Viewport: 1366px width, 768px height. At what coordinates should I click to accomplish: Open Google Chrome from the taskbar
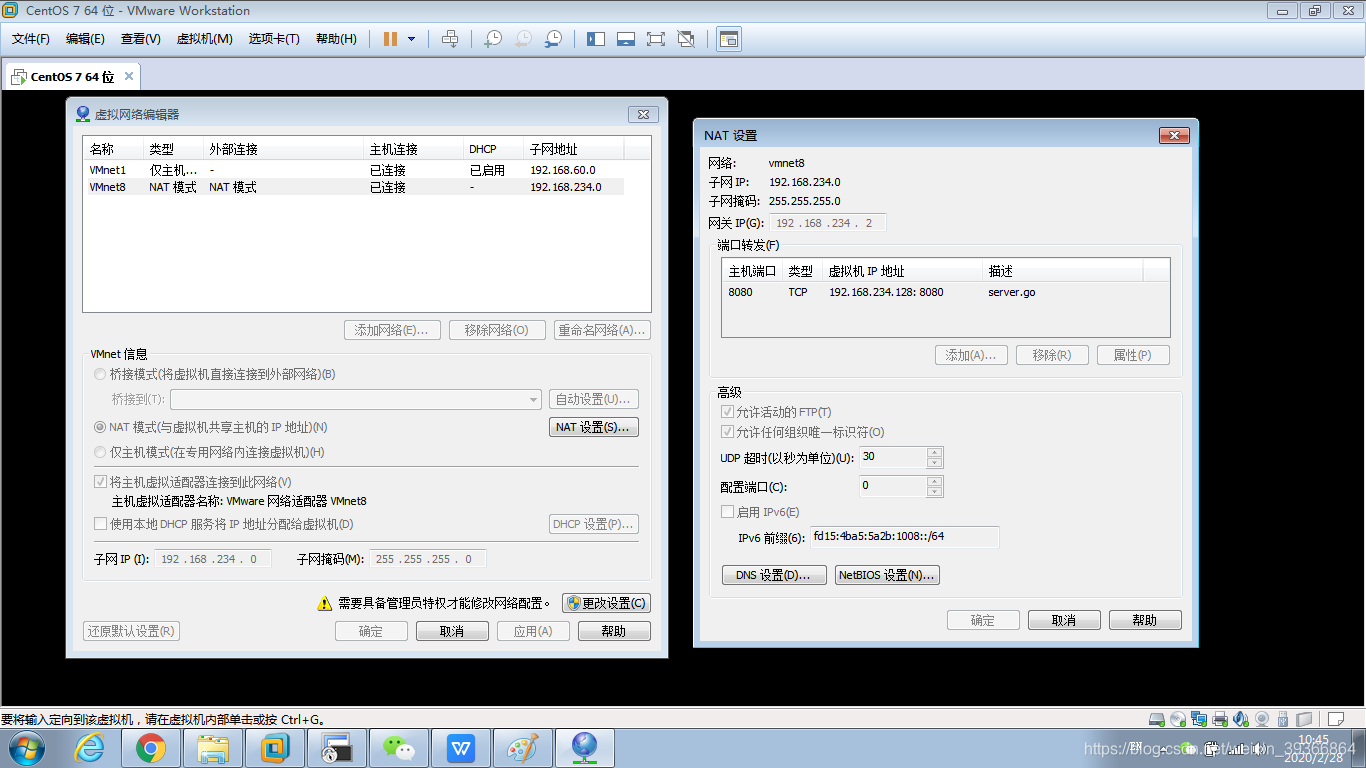click(x=151, y=748)
